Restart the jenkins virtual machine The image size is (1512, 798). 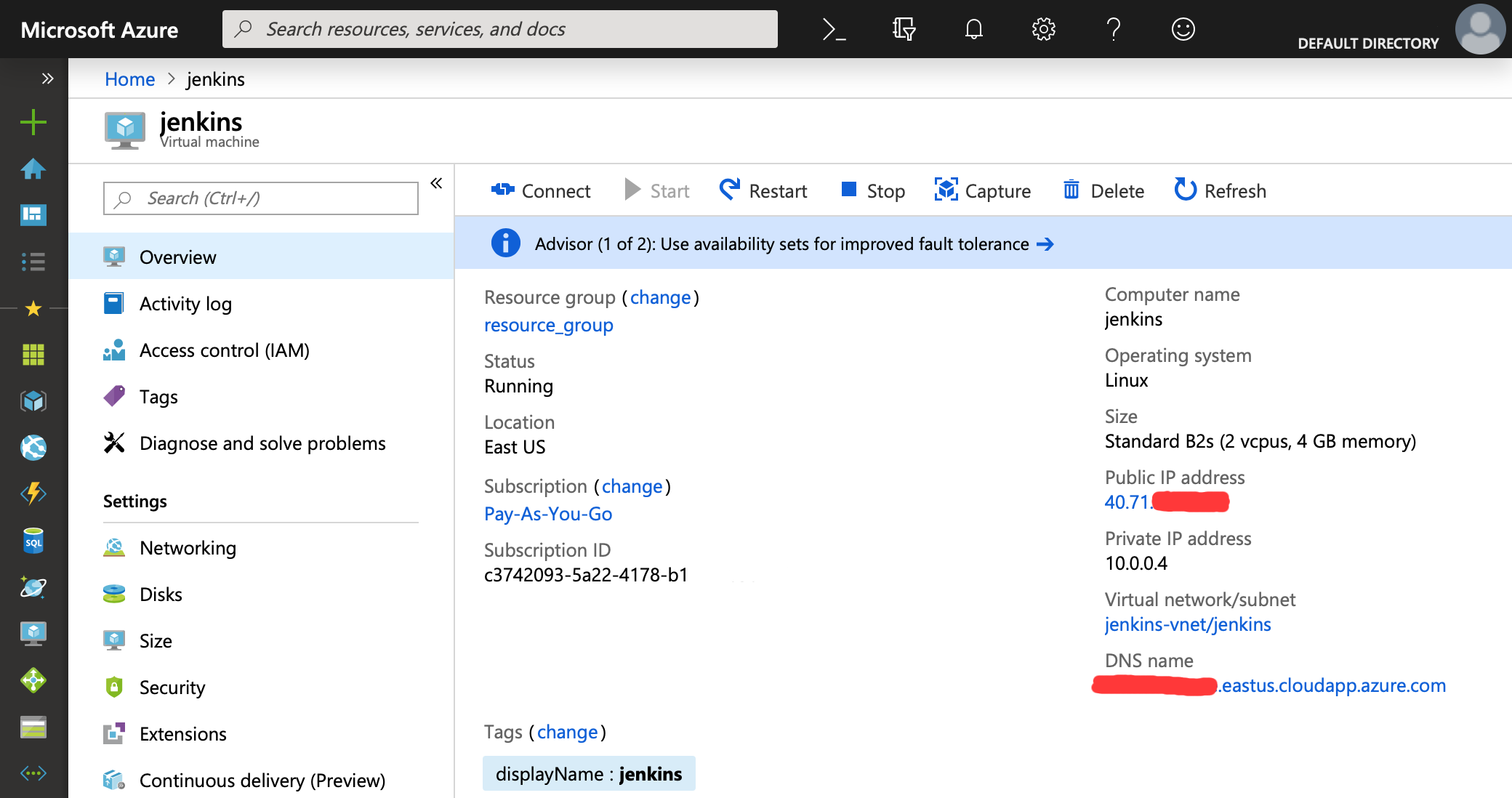point(763,190)
